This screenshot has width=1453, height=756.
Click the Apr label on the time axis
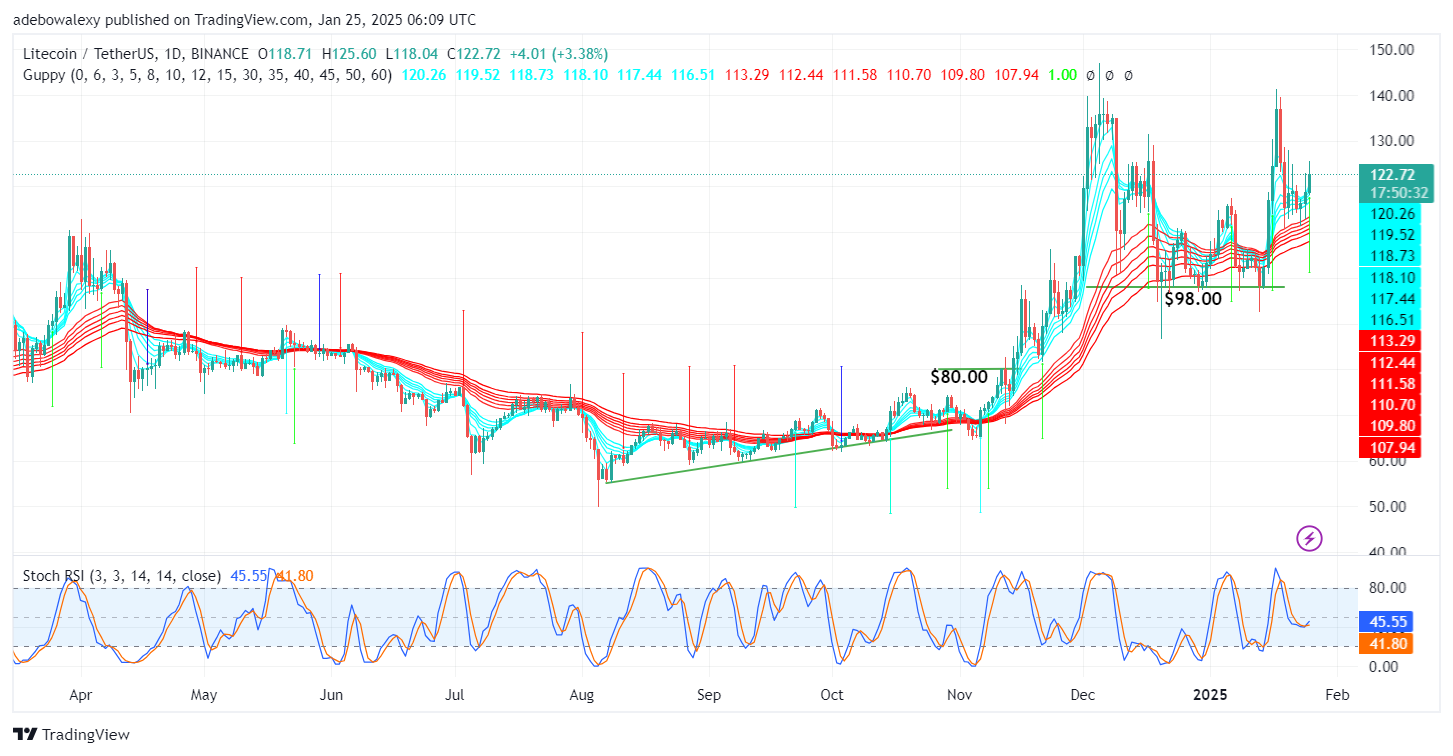(81, 694)
